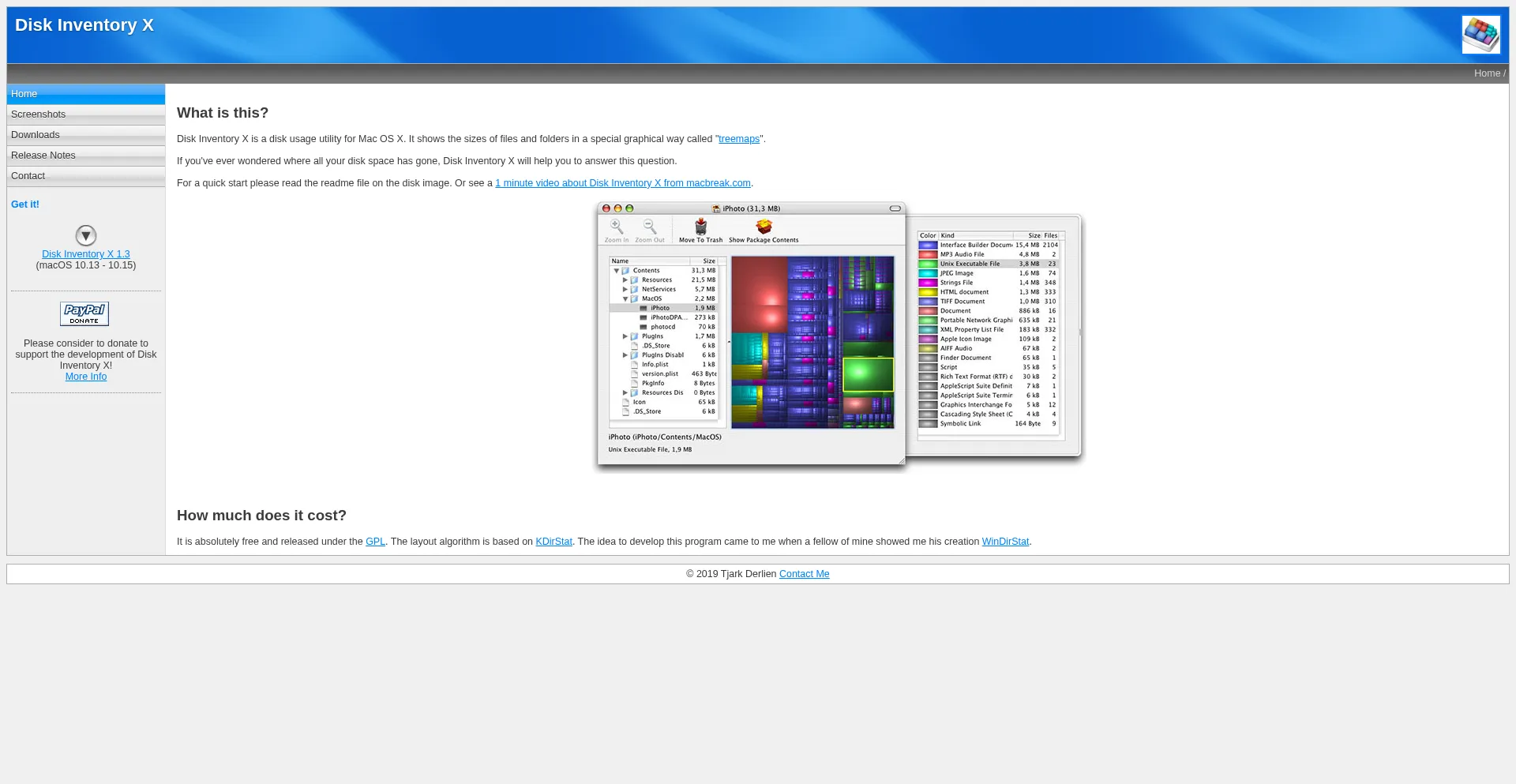Click the Contact Me footer link
This screenshot has width=1516, height=784.
(x=804, y=574)
